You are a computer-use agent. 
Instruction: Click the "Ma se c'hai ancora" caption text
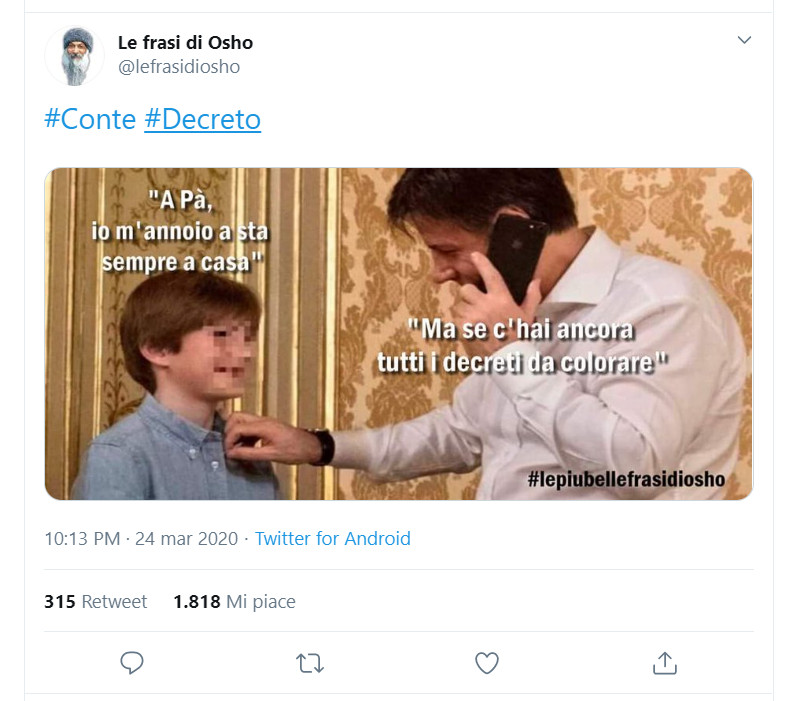click(522, 344)
